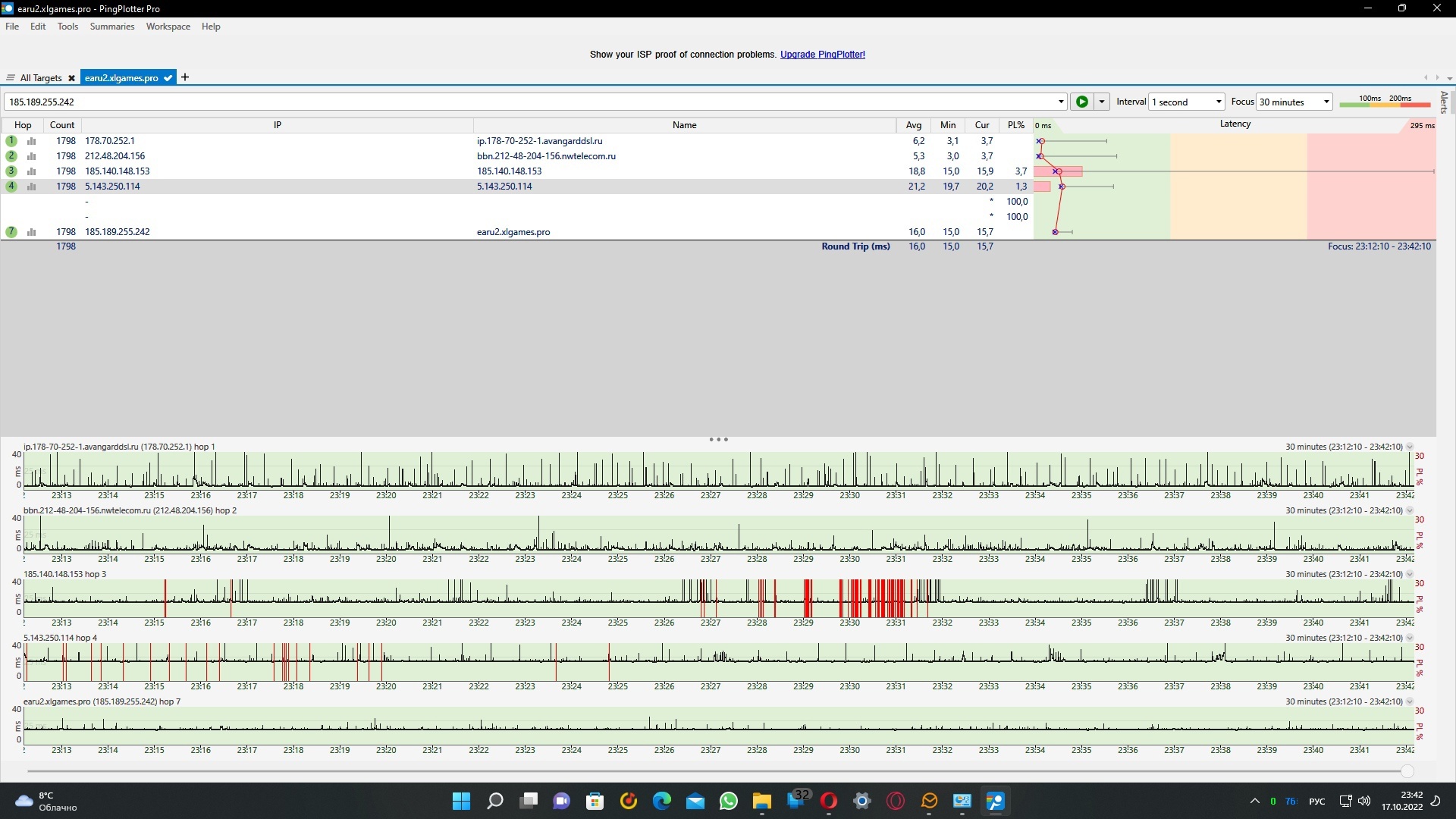The image size is (1456, 819).
Task: Click the green hop 1 number badge
Action: [11, 141]
